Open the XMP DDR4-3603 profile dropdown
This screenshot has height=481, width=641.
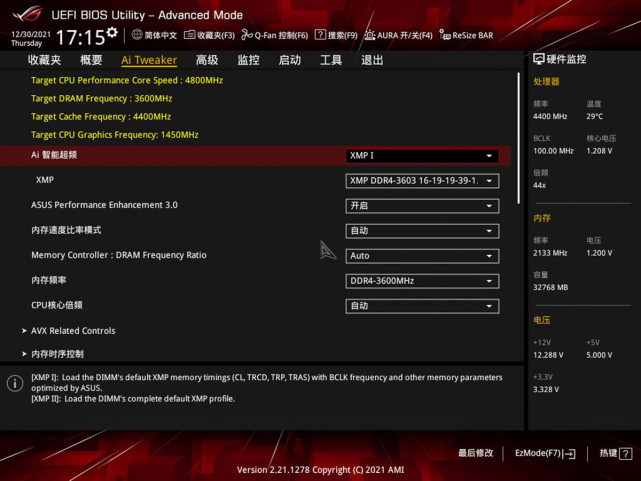[422, 181]
